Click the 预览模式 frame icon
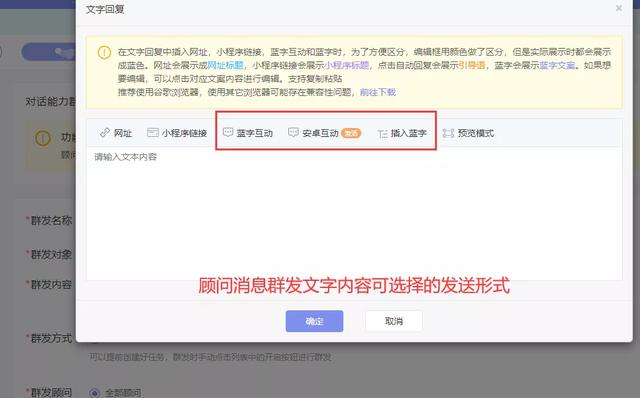This screenshot has width=640, height=398. click(x=448, y=133)
